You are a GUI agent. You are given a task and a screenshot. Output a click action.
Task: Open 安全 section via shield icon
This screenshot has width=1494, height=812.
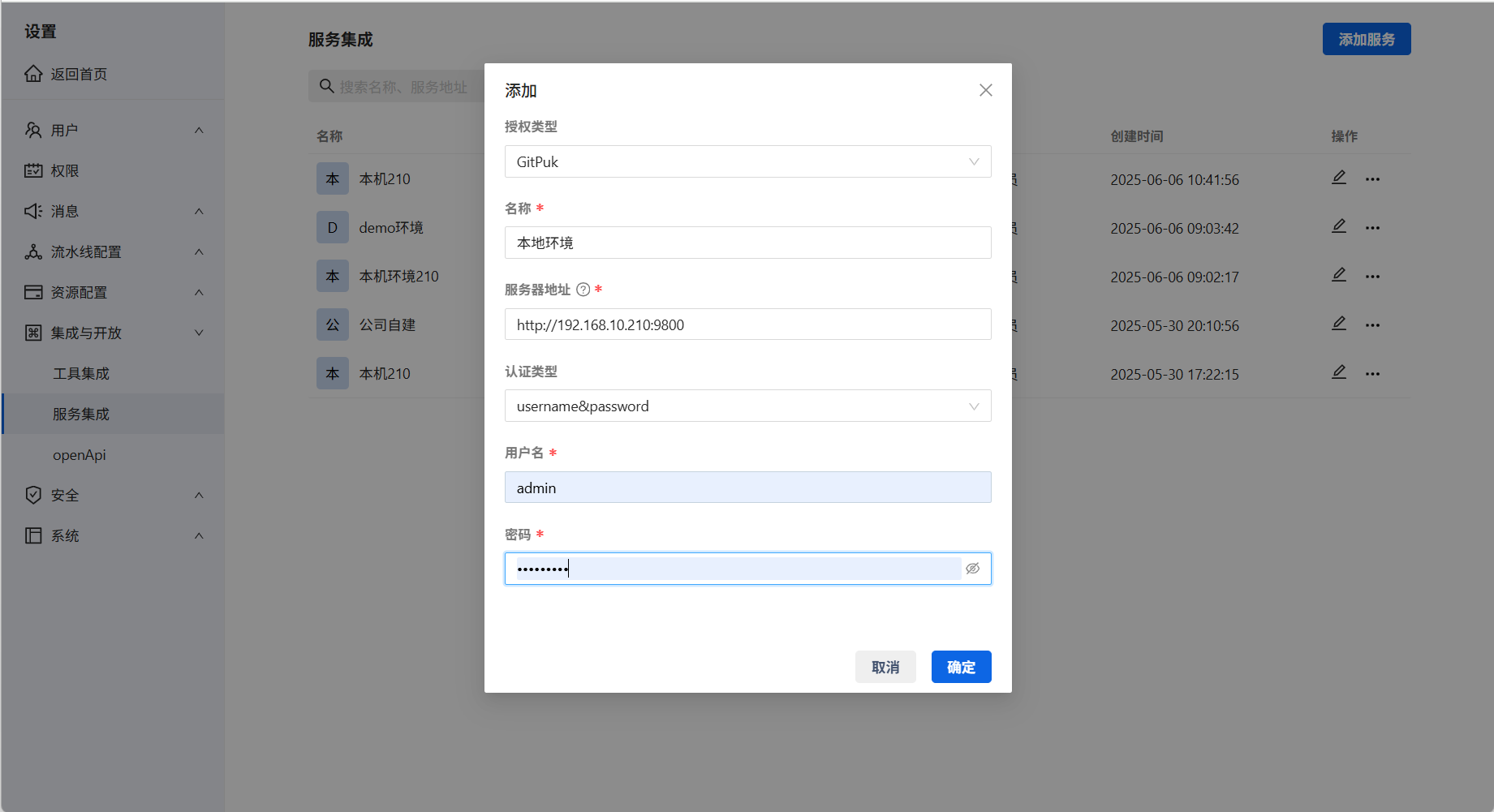point(33,495)
